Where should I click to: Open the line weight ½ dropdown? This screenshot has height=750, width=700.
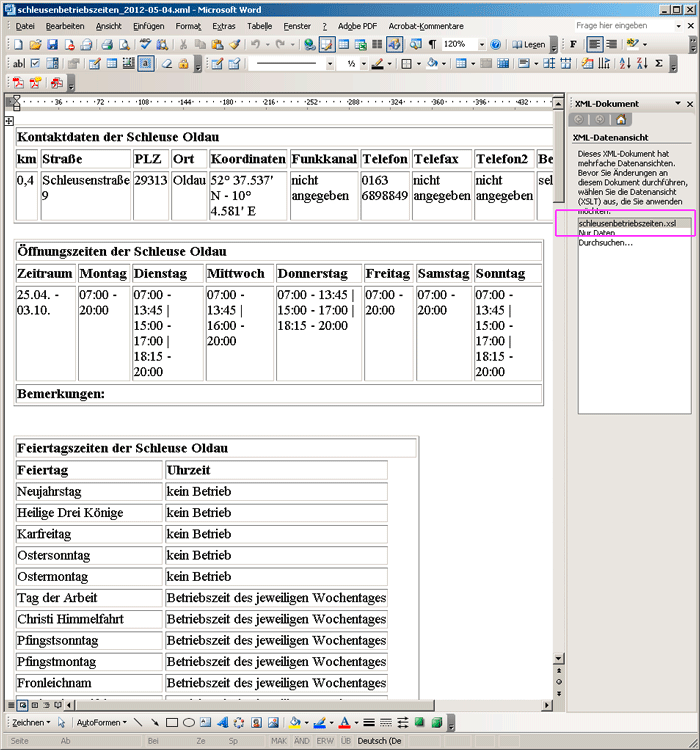pos(364,64)
